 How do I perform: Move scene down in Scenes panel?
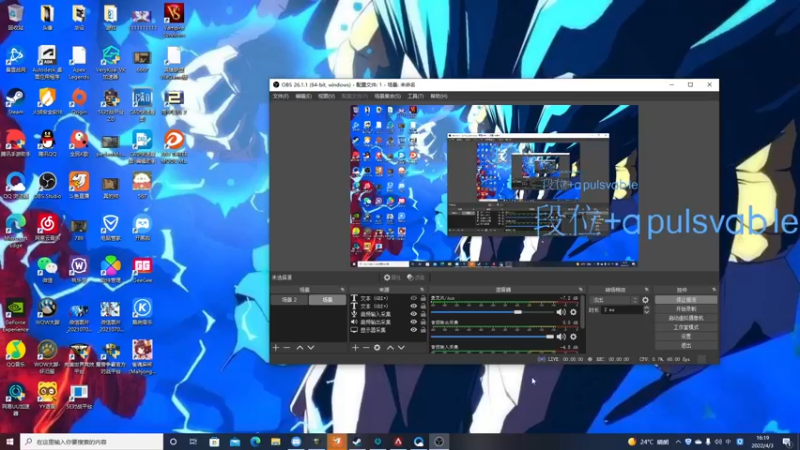tap(311, 347)
